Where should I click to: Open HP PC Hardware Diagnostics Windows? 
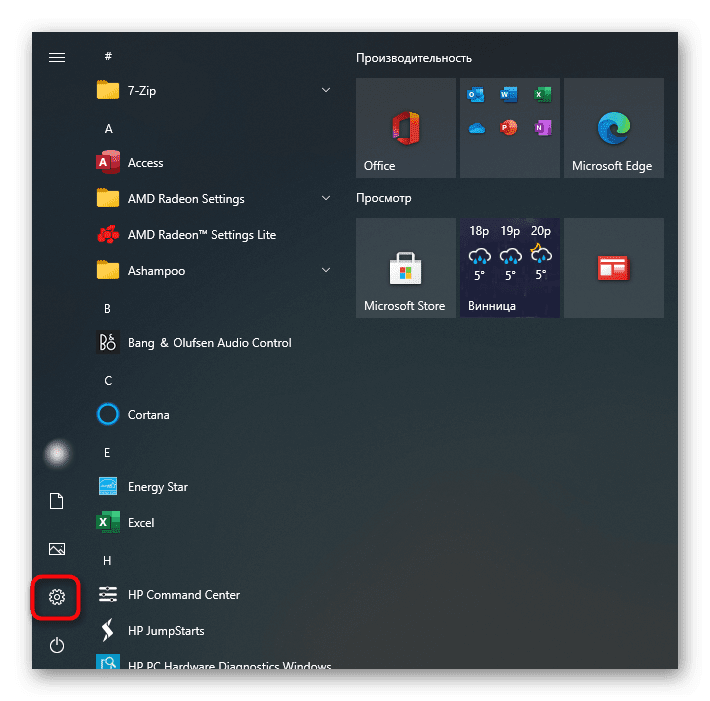[x=213, y=661]
